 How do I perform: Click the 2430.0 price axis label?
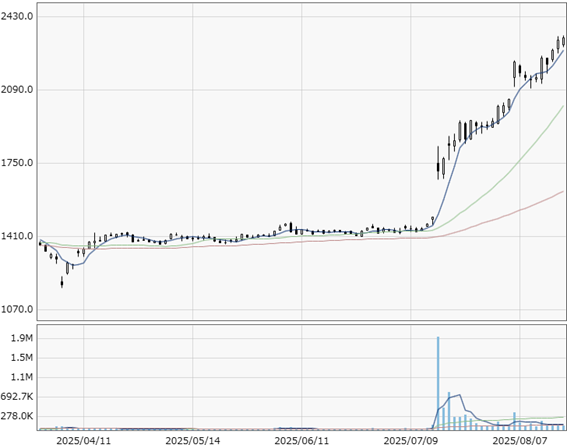pos(17,16)
